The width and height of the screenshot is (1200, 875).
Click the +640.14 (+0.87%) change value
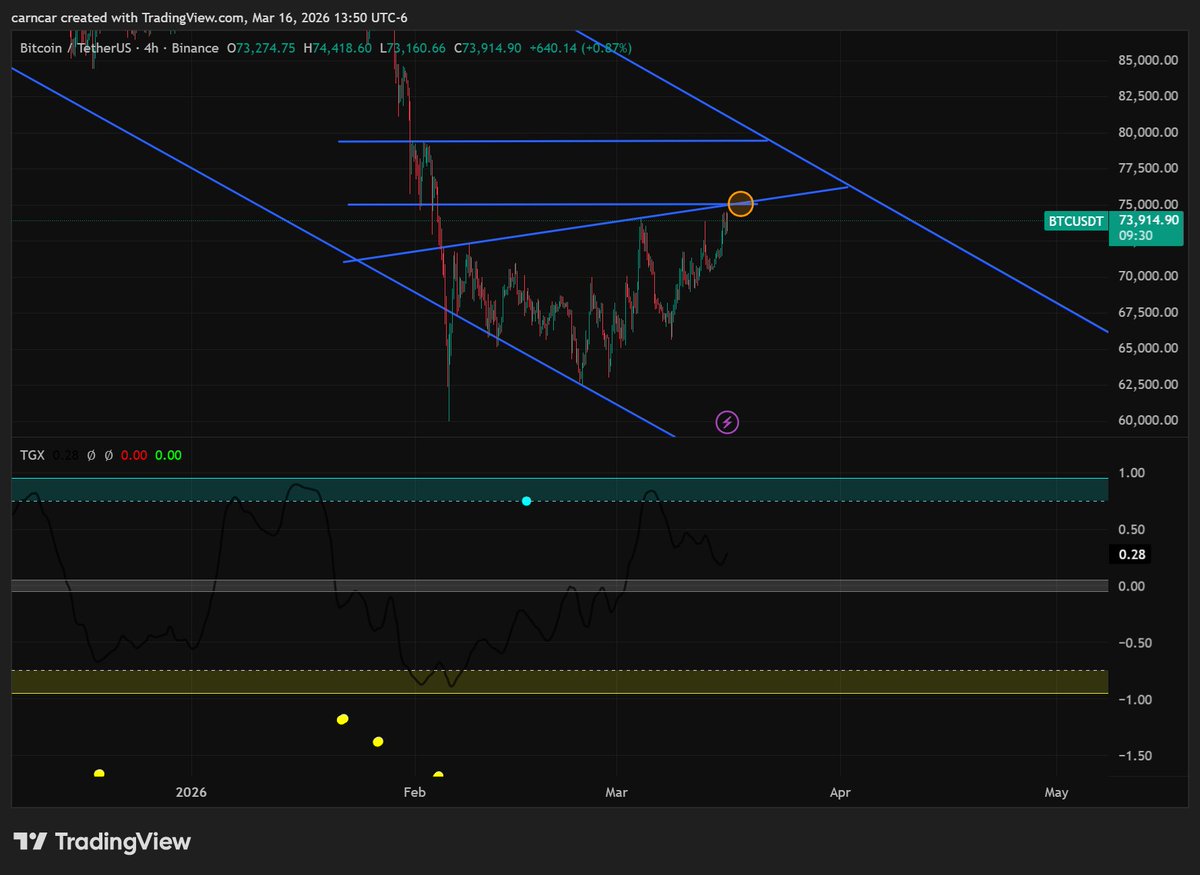coord(580,48)
